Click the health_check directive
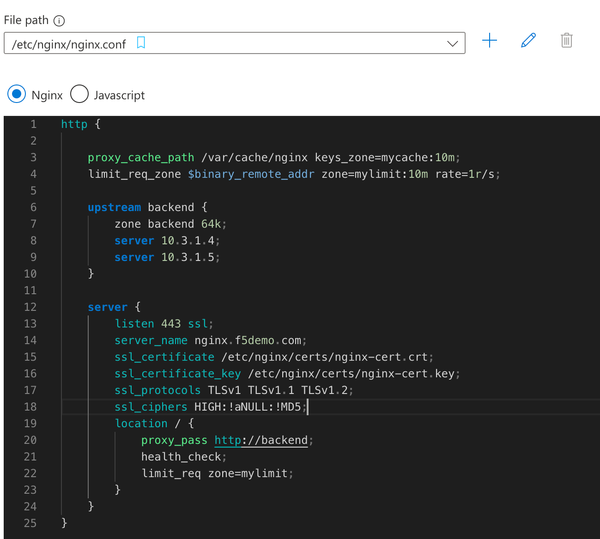Image resolution: width=600 pixels, height=539 pixels. [181, 457]
